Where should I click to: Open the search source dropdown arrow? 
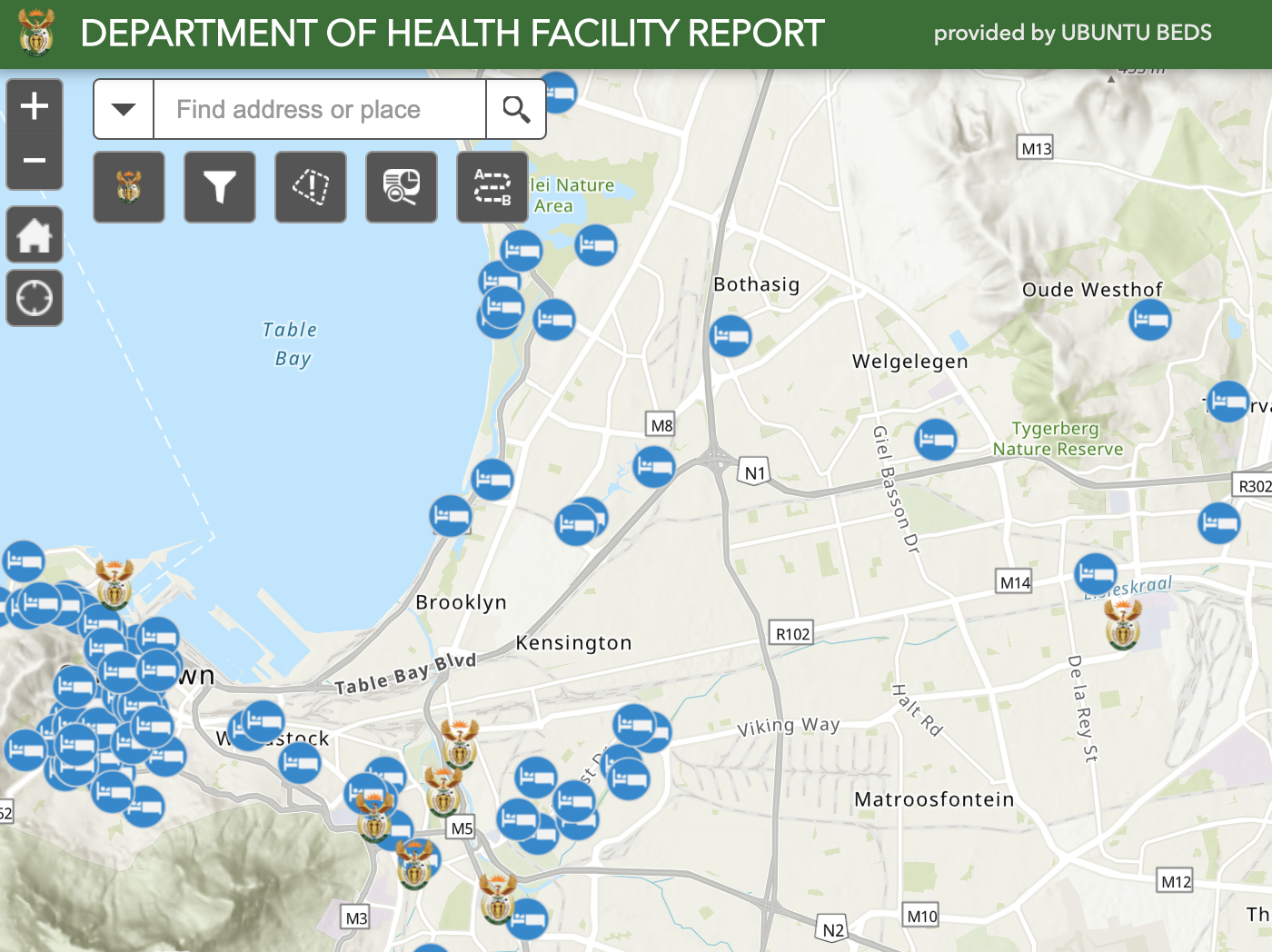pos(124,109)
